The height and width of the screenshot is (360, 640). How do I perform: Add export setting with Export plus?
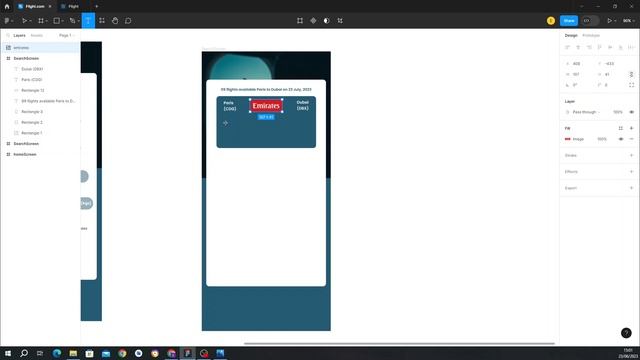click(x=631, y=188)
